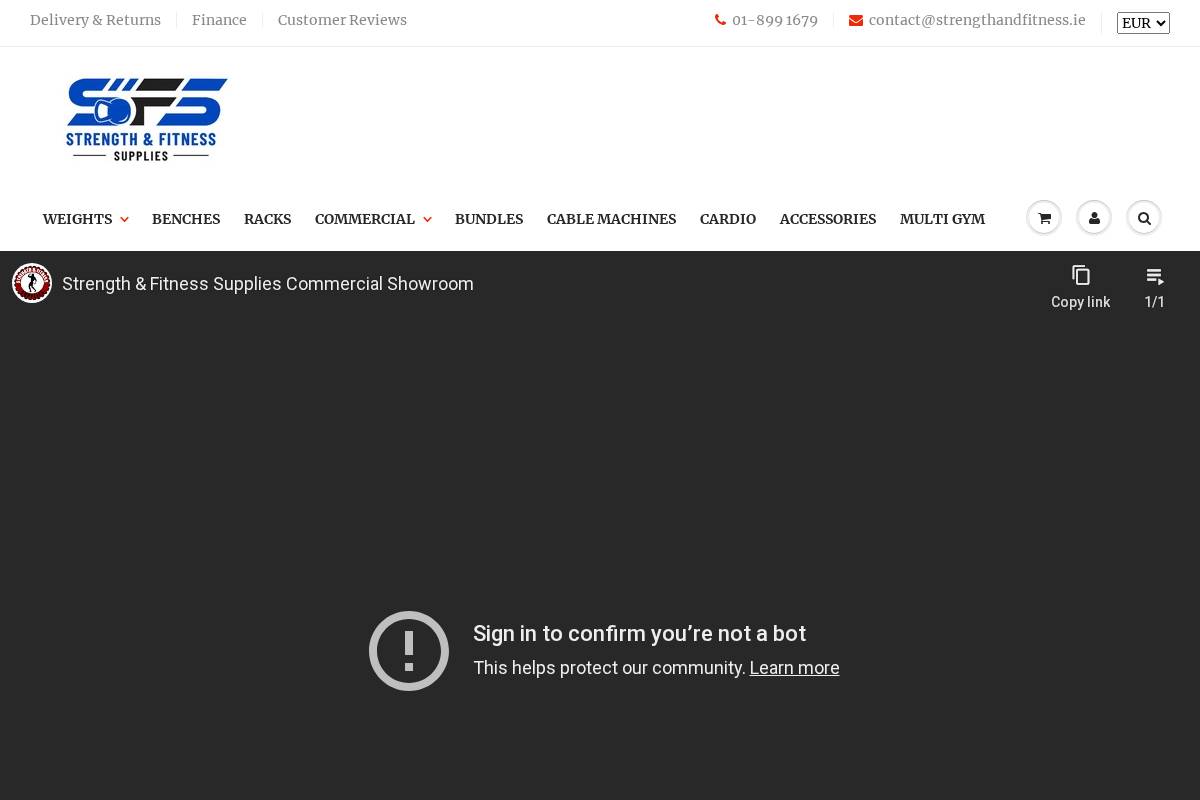Click the phone icon beside 01-899 1679
Image resolution: width=1200 pixels, height=800 pixels.
click(720, 20)
